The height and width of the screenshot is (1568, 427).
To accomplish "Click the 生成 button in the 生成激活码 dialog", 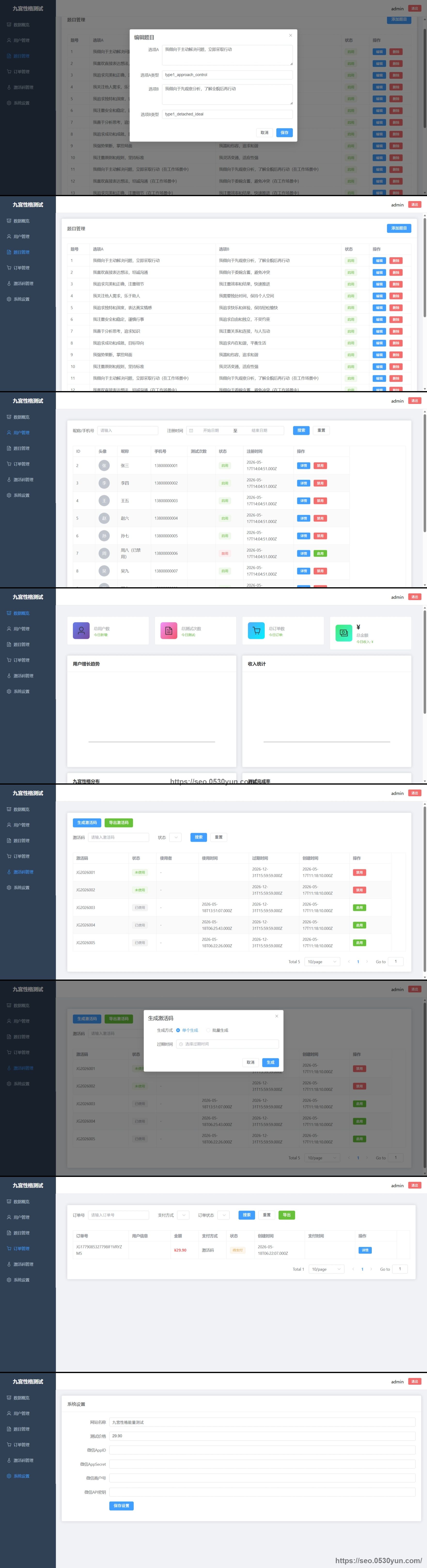I will [x=271, y=1062].
